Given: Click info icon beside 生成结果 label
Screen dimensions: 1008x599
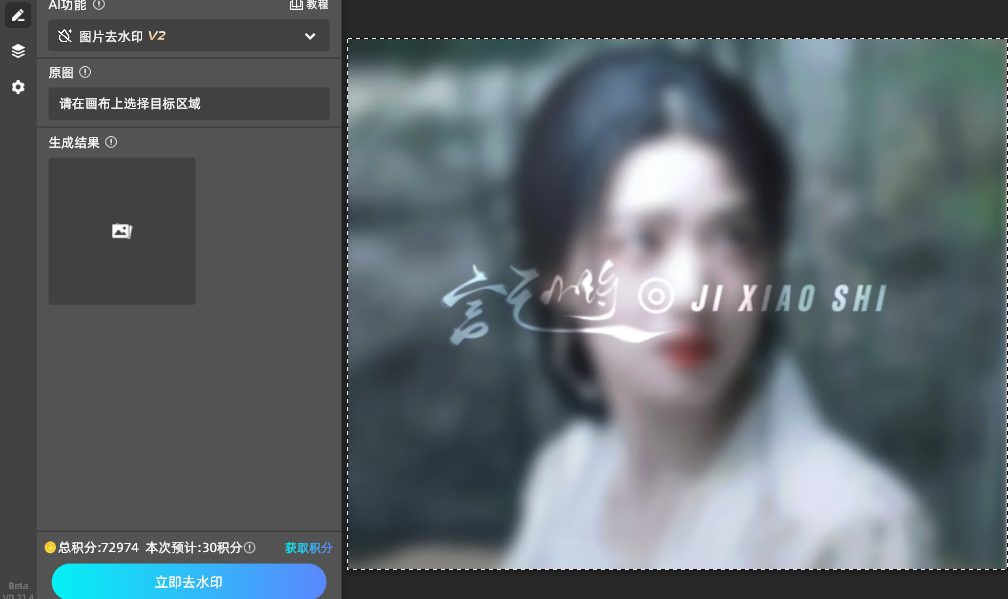Looking at the screenshot, I should tap(111, 142).
